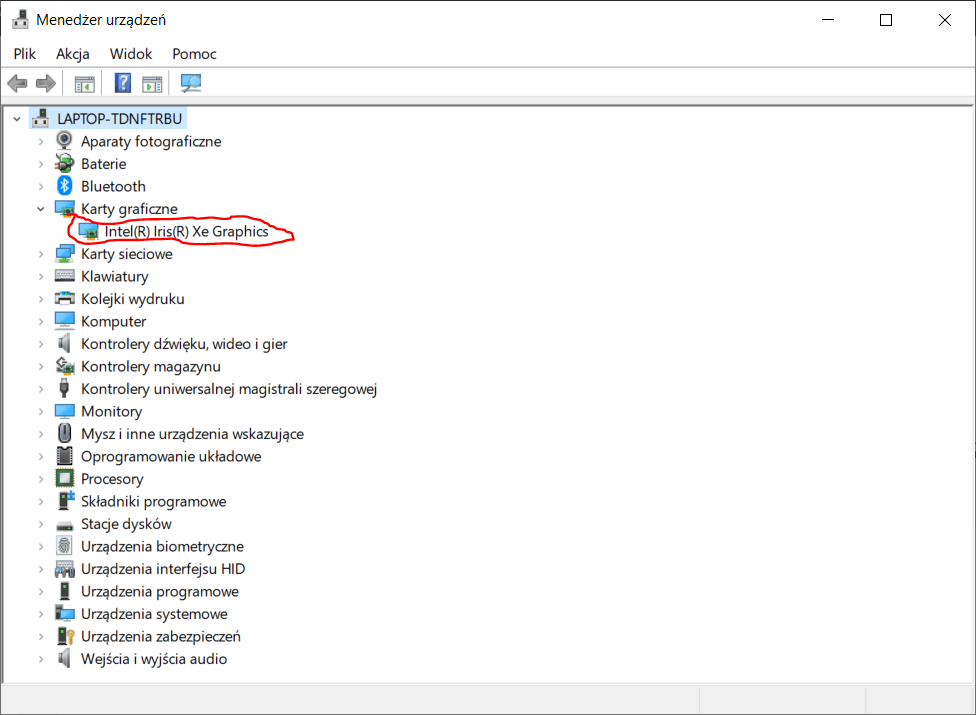Viewport: 976px width, 715px height.
Task: Click the Oprogramowanie układowe firmware chip icon
Action: click(65, 456)
